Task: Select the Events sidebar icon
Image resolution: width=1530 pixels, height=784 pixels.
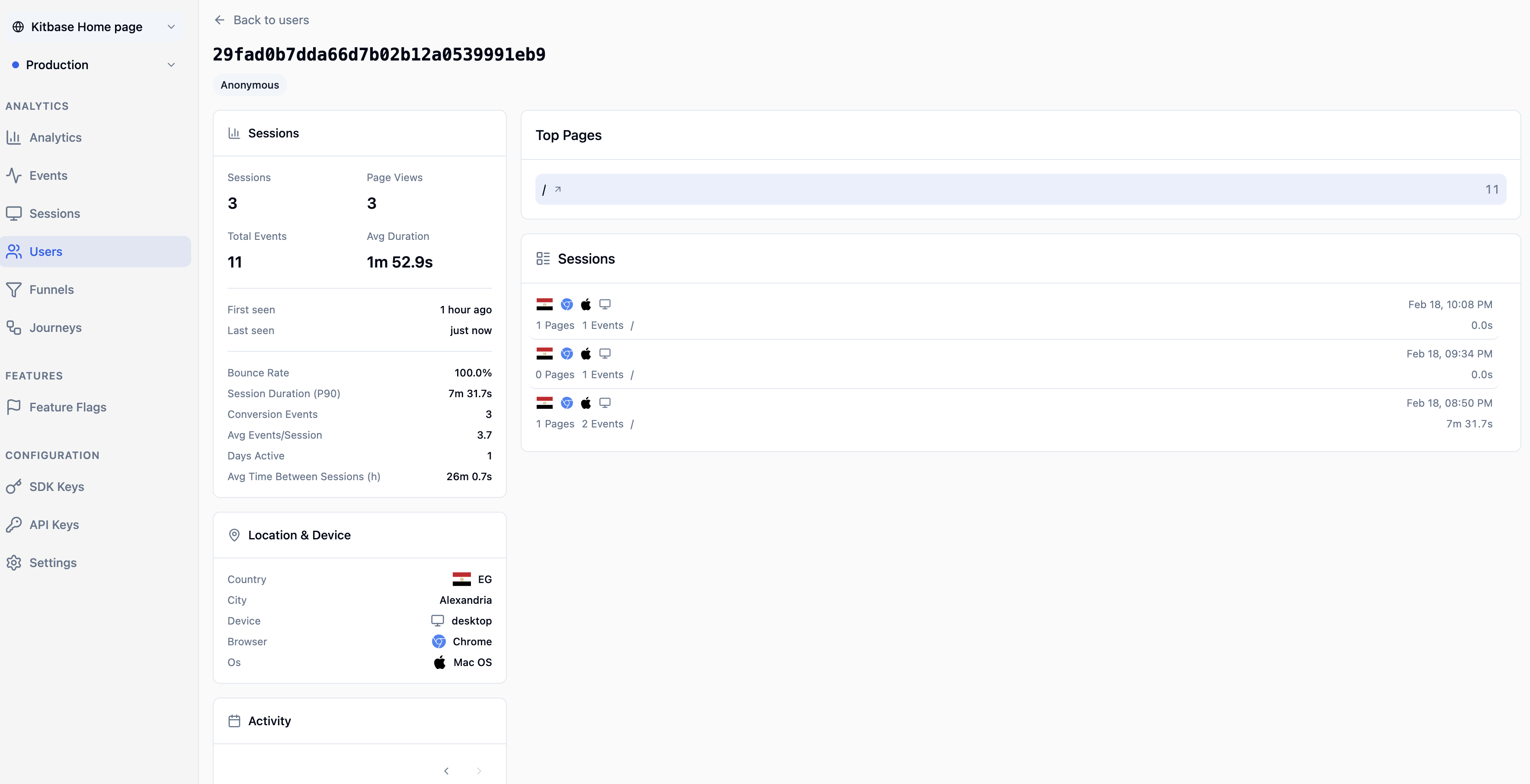Action: pos(14,175)
